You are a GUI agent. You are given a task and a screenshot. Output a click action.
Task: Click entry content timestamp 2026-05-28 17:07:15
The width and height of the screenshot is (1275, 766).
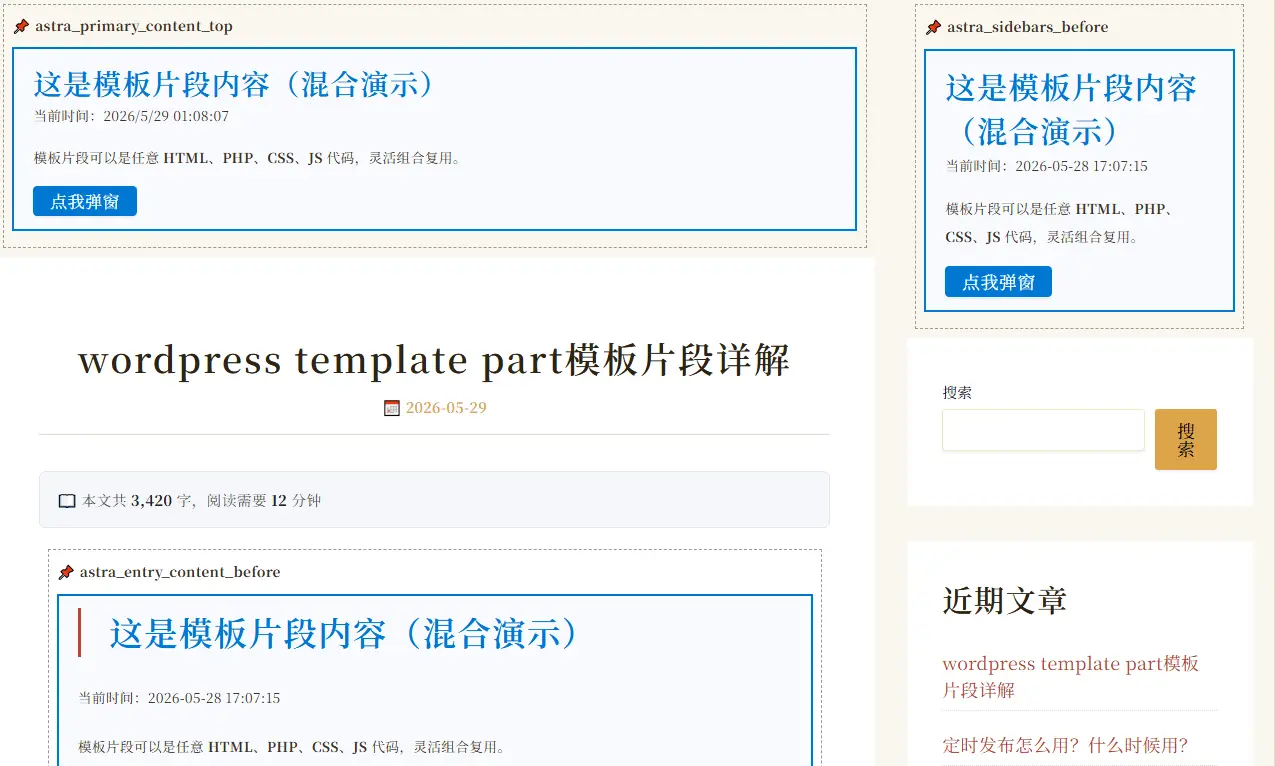coord(214,698)
